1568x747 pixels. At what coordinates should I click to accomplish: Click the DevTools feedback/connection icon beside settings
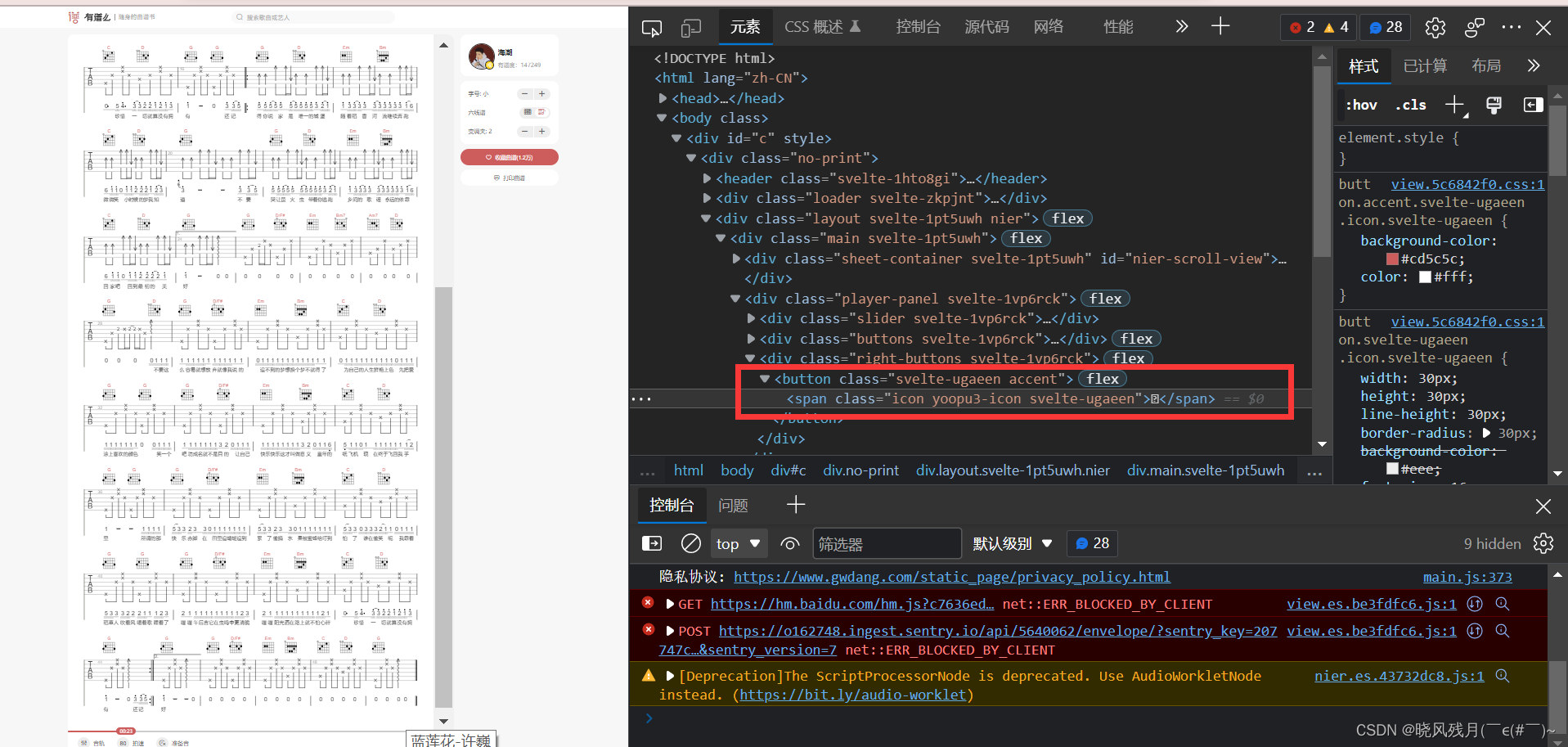1474,28
